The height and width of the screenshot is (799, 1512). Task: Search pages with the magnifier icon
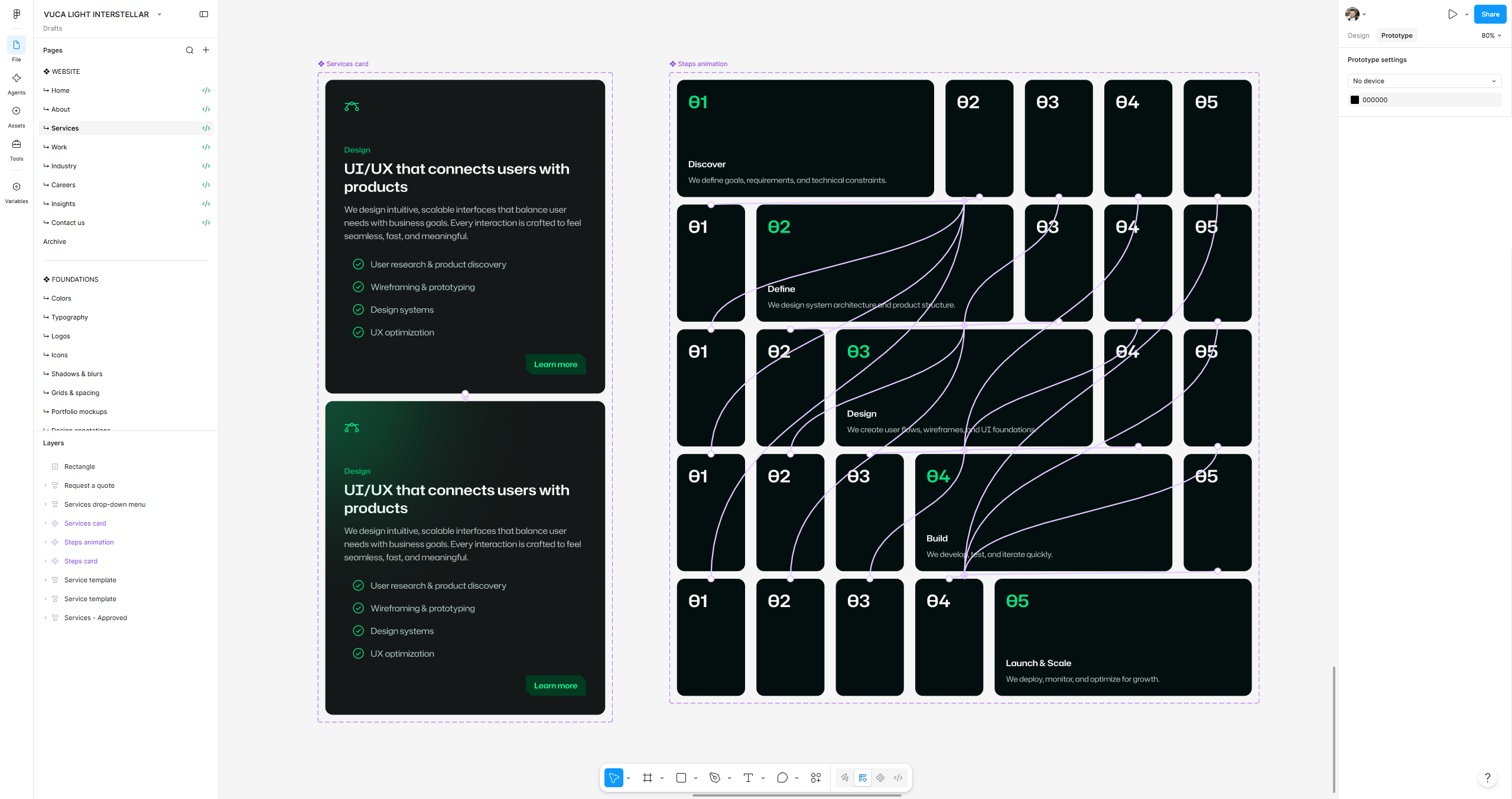tap(190, 50)
